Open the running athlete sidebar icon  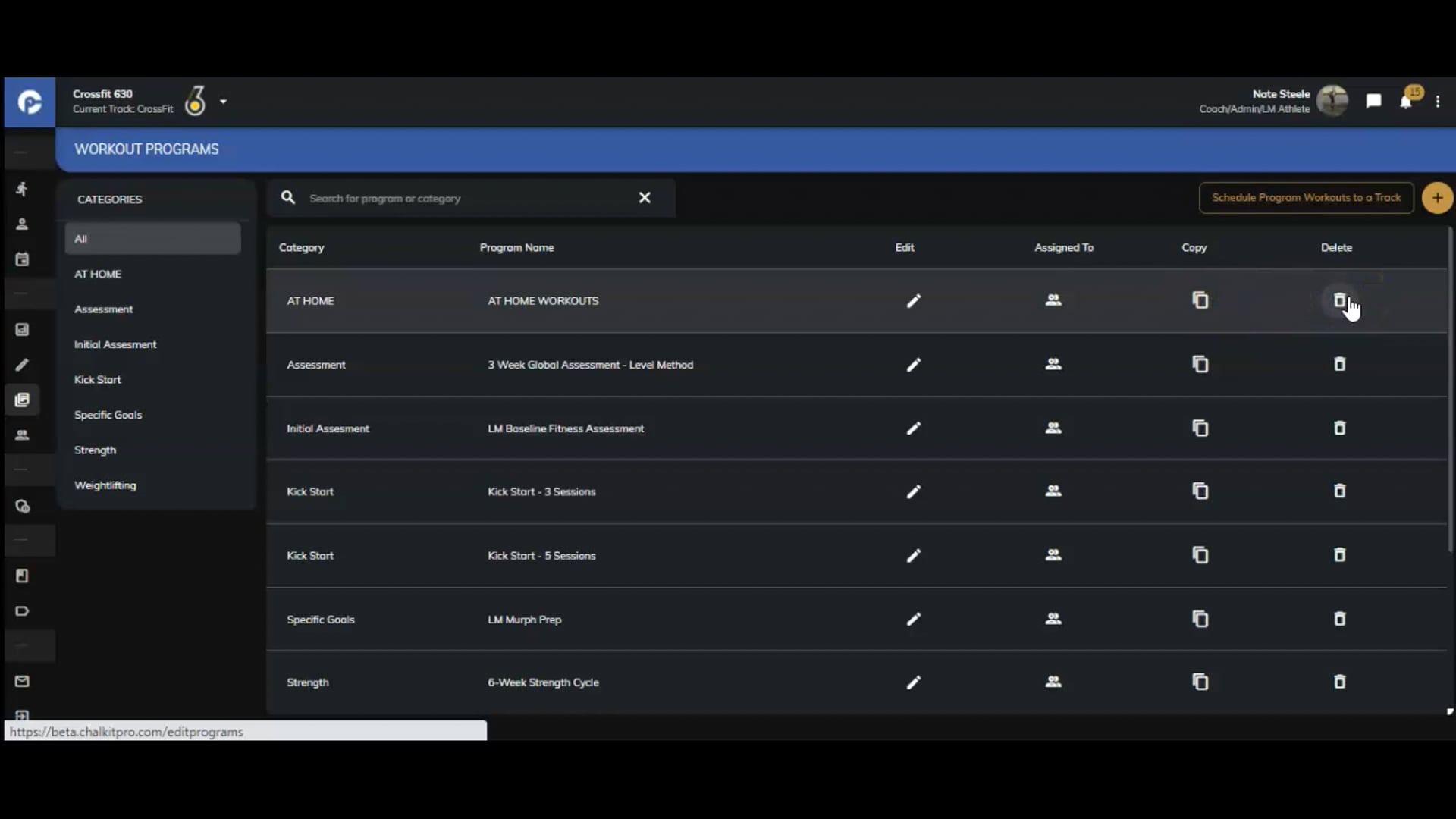(x=22, y=189)
